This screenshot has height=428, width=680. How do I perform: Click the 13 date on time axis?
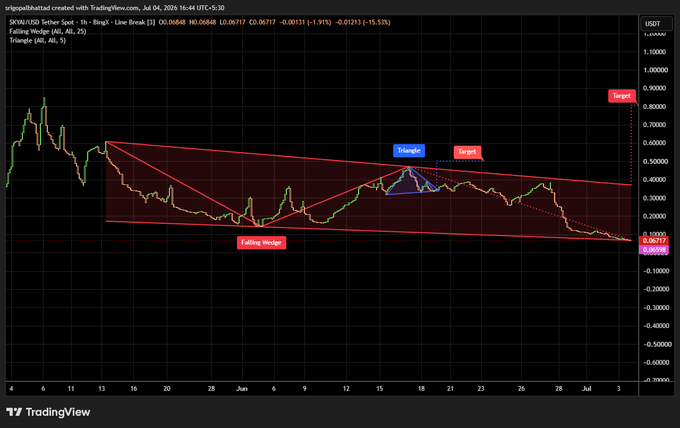[x=101, y=389]
